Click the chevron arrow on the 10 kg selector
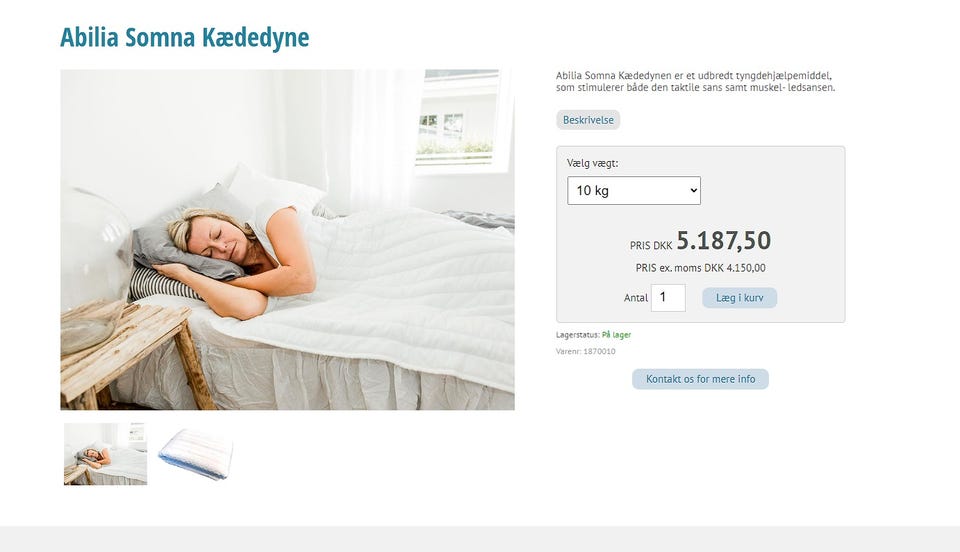The image size is (960, 552). tap(693, 190)
